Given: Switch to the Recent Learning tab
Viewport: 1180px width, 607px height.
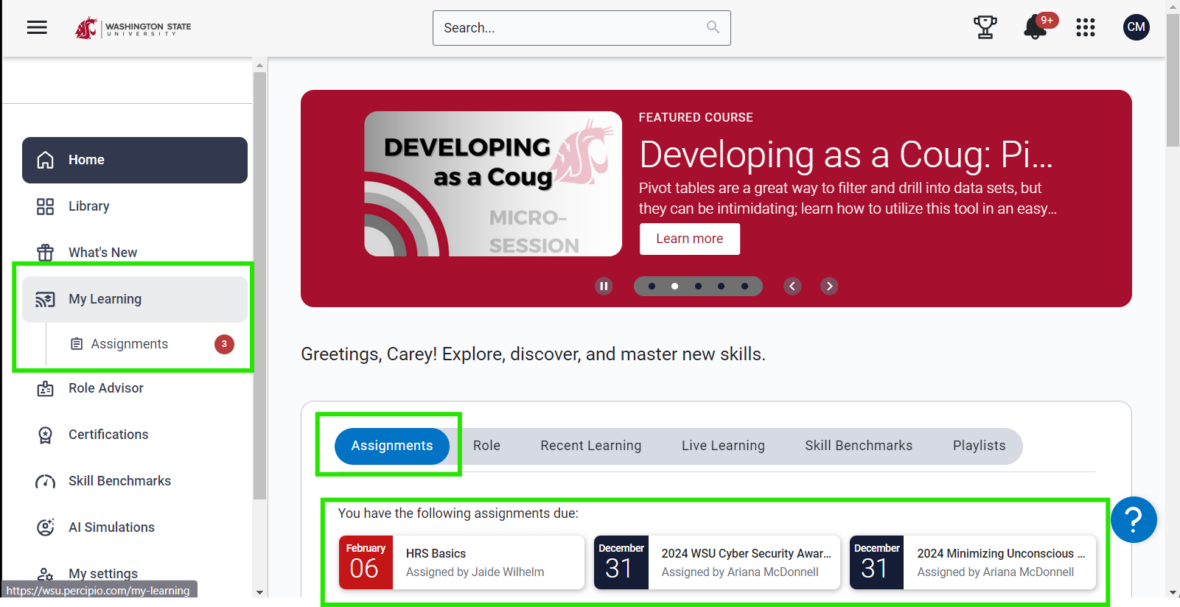Looking at the screenshot, I should pos(590,446).
